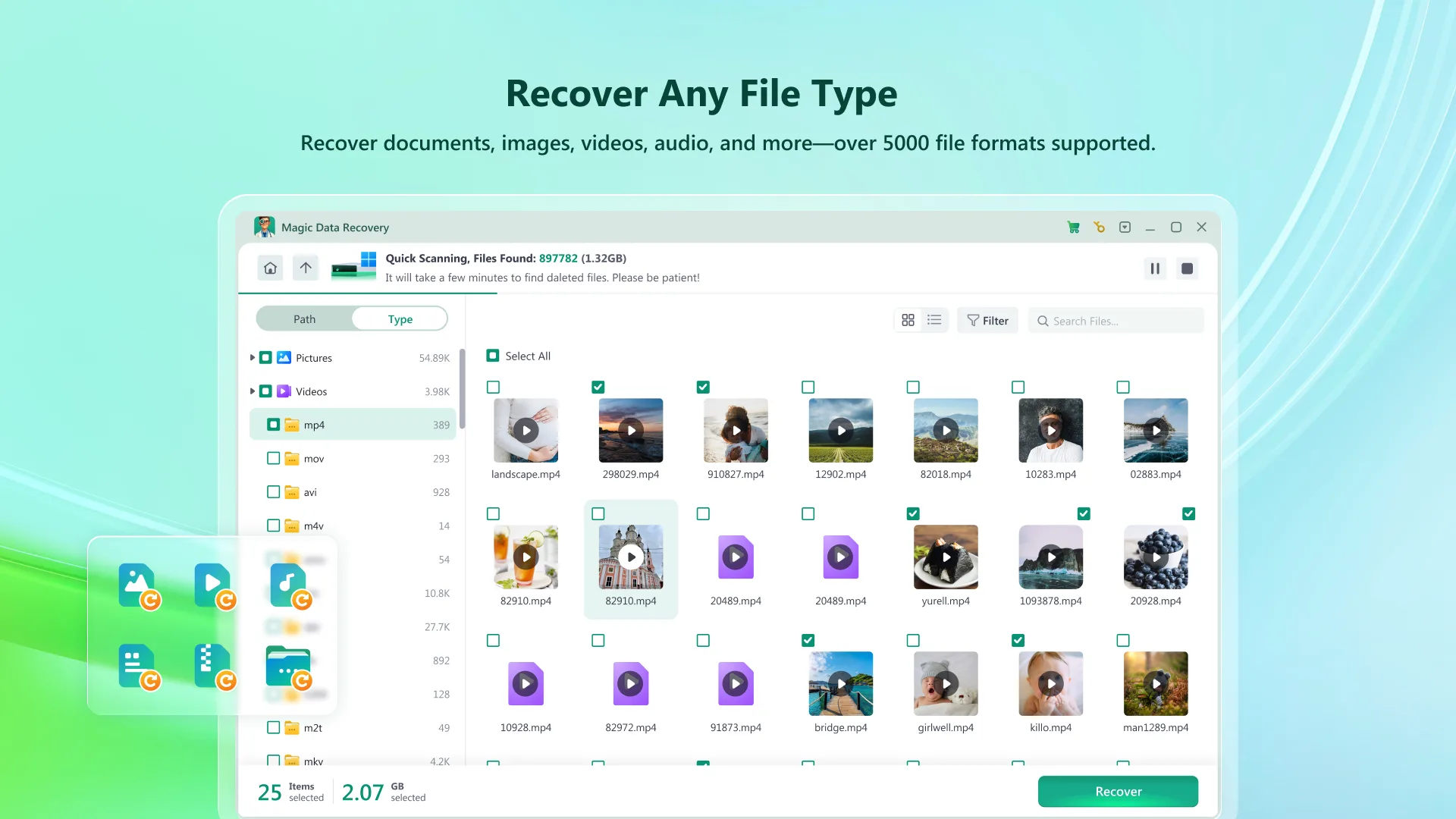Expand the Pictures tree node
The height and width of the screenshot is (819, 1456).
pos(253,358)
